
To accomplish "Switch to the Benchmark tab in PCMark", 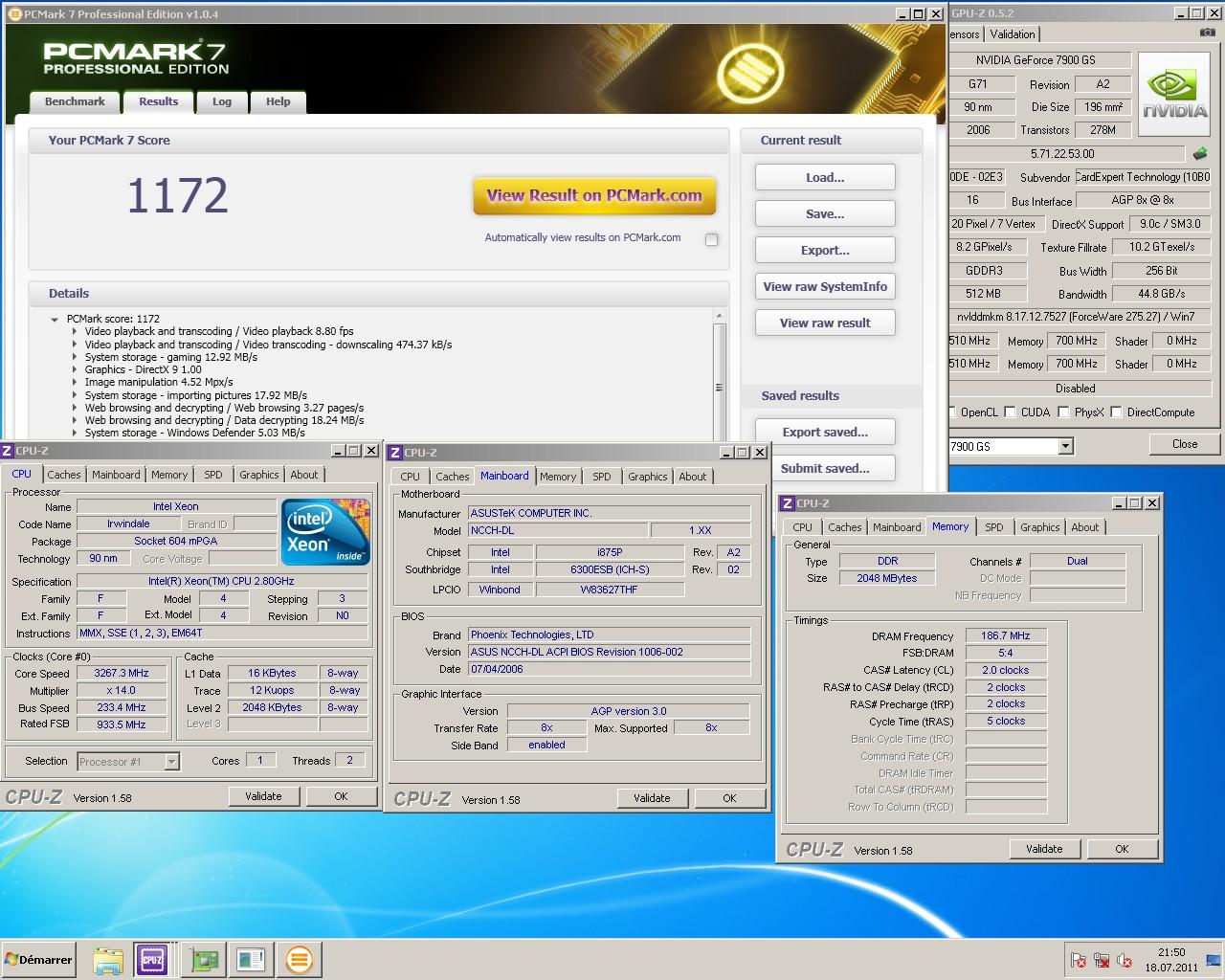I will point(75,101).
